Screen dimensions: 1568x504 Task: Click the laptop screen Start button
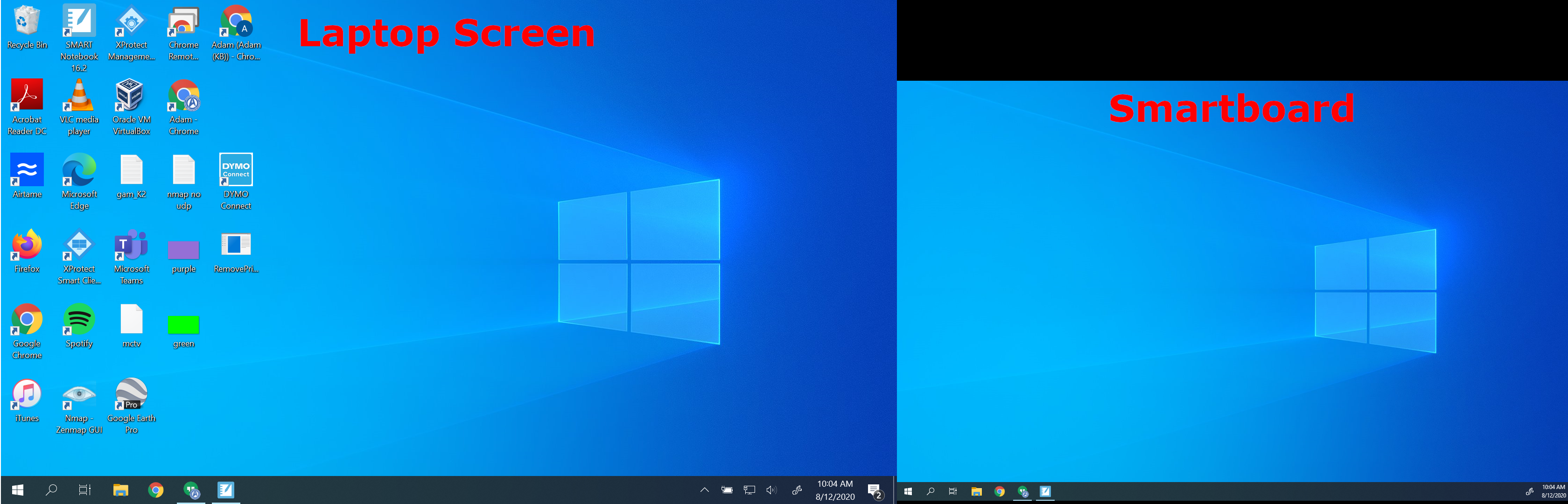pos(18,490)
